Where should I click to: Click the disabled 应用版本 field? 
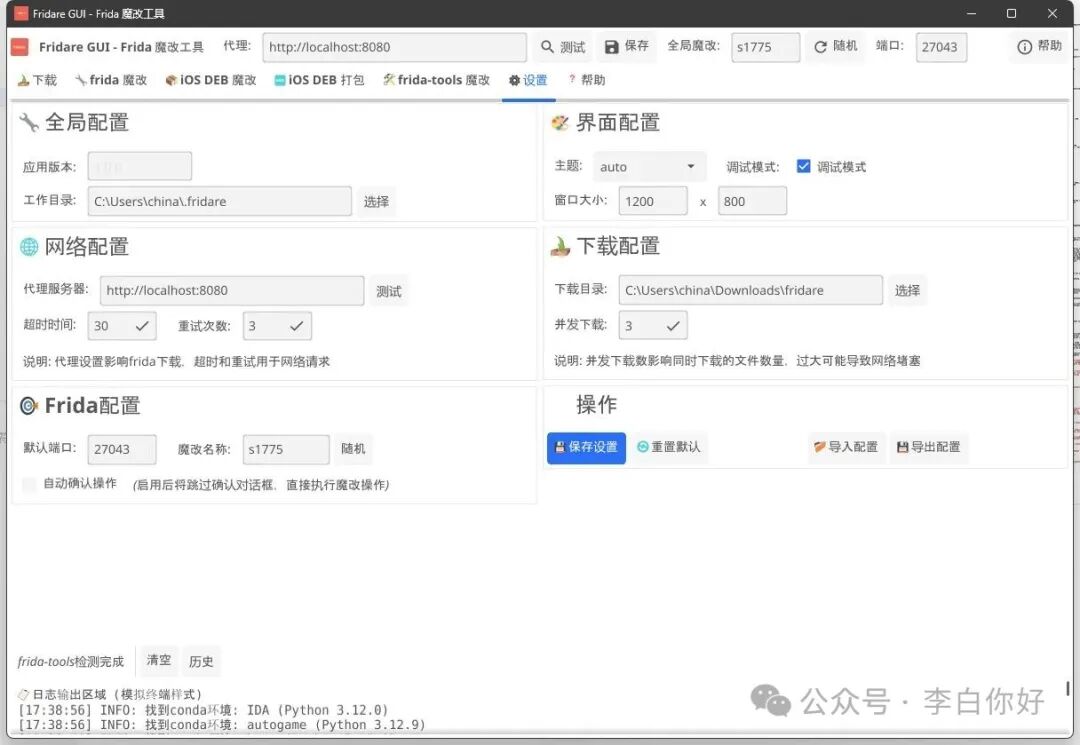pyautogui.click(x=139, y=167)
